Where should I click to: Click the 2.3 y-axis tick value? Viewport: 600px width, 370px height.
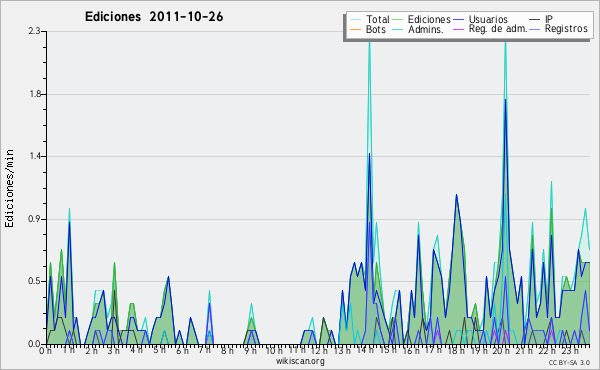tap(34, 31)
